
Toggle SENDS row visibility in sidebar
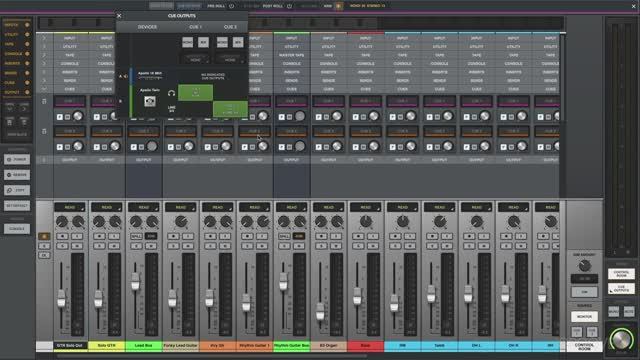coord(27,73)
